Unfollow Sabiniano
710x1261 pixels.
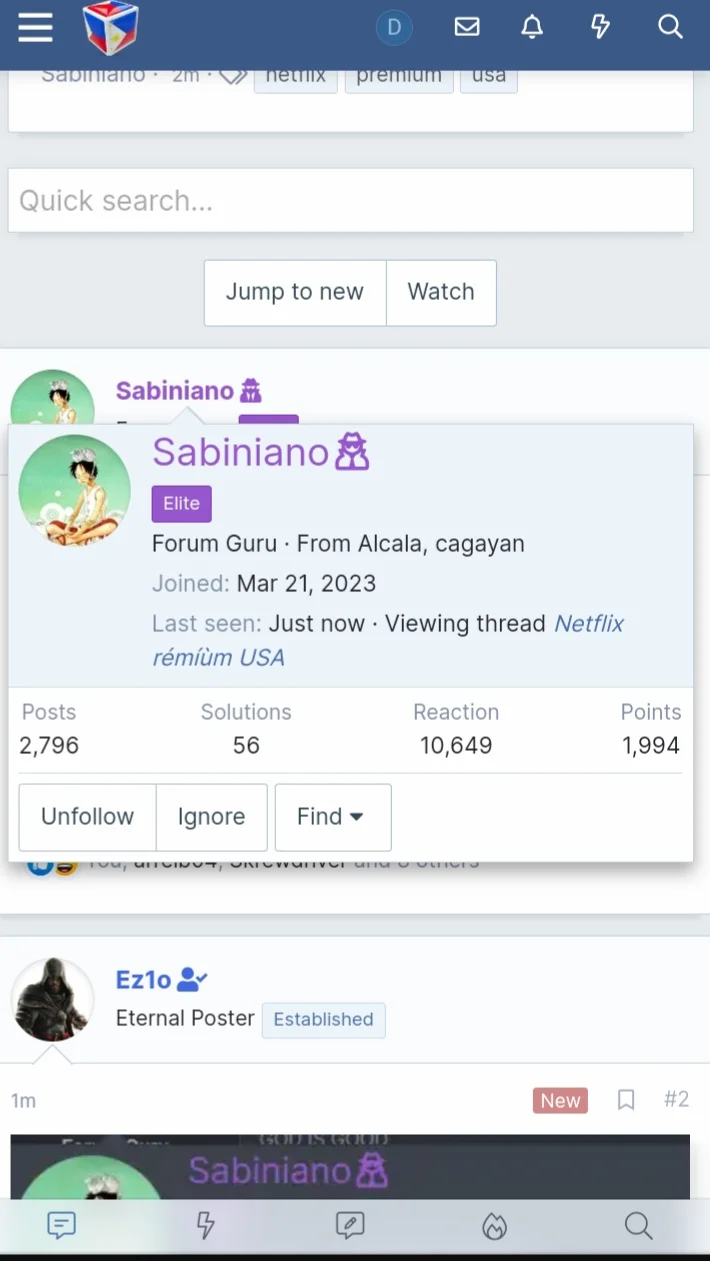88,817
